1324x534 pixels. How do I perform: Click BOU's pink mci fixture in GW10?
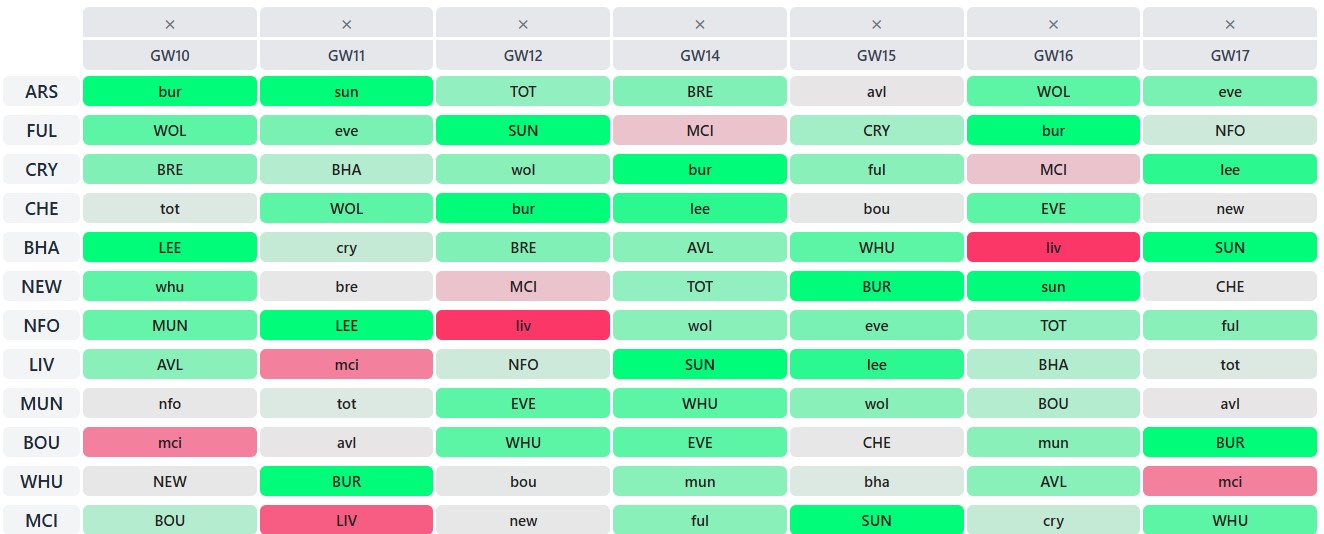(x=170, y=443)
